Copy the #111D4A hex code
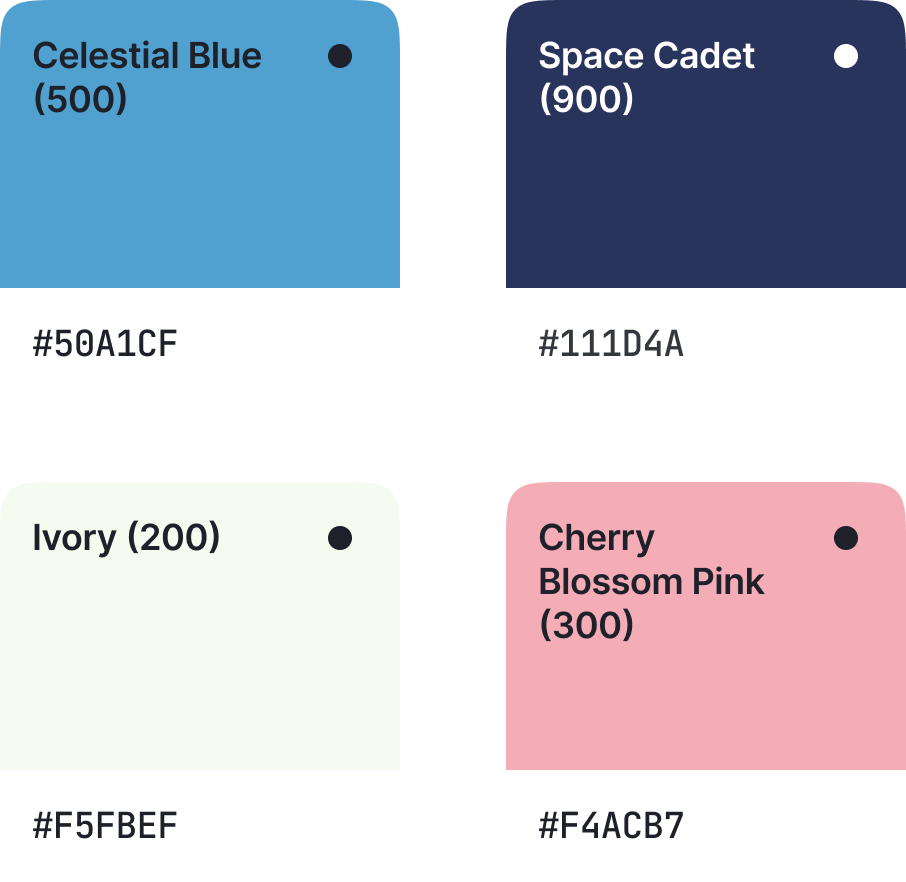 click(611, 344)
